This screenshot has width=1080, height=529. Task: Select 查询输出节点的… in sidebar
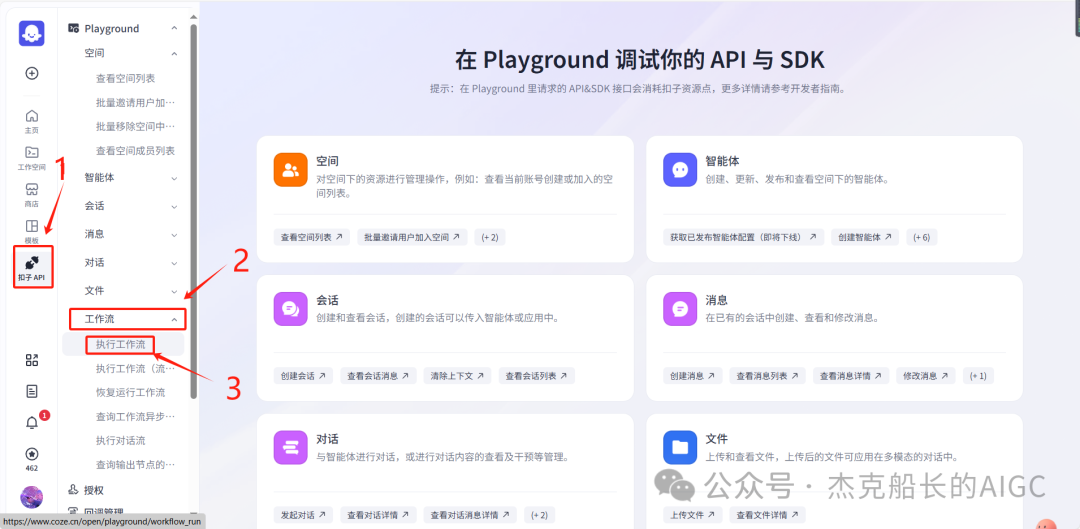pyautogui.click(x=136, y=465)
